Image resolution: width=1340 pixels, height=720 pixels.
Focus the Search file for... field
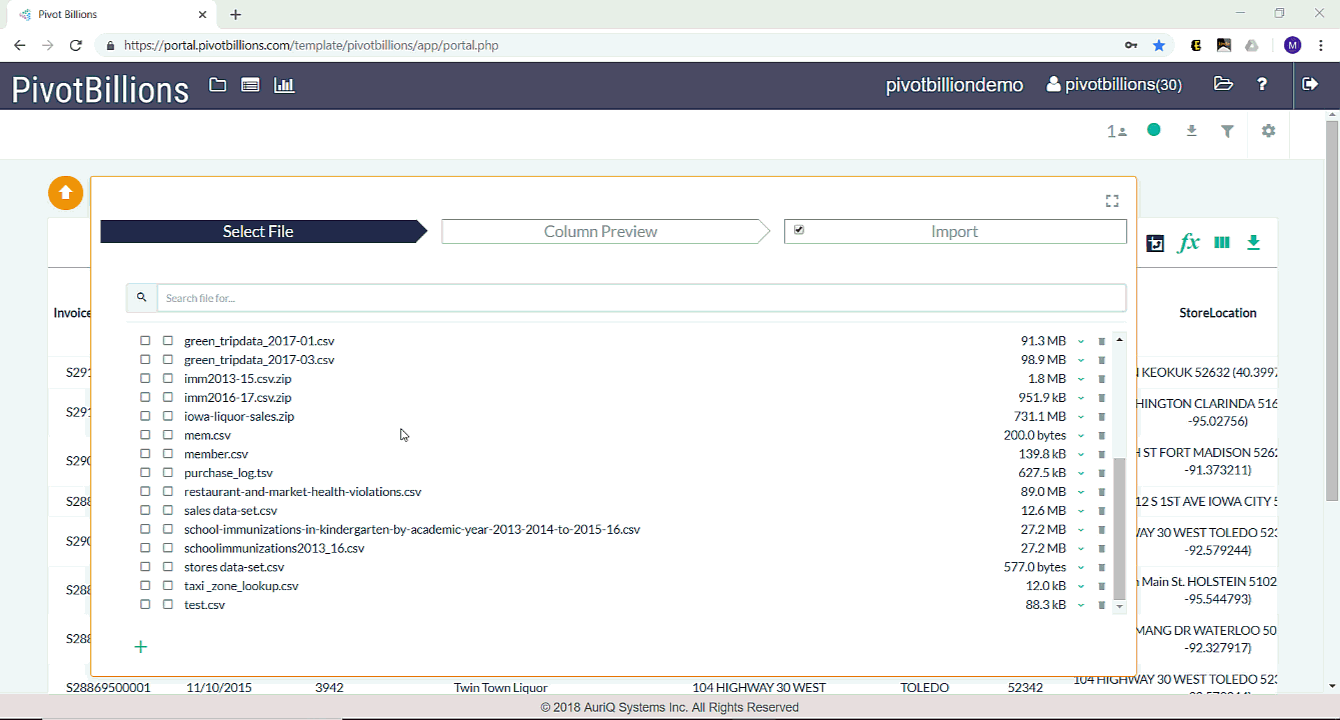(x=641, y=298)
